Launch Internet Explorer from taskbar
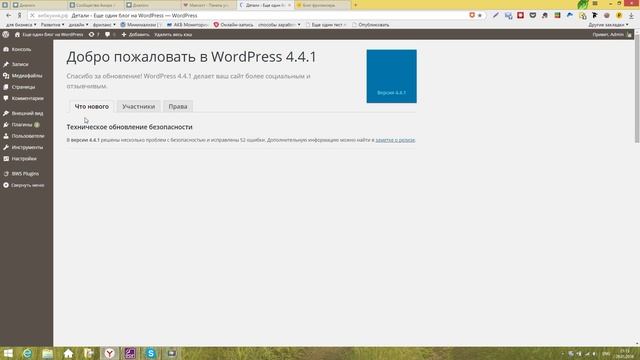The height and width of the screenshot is (360, 640). (27, 353)
